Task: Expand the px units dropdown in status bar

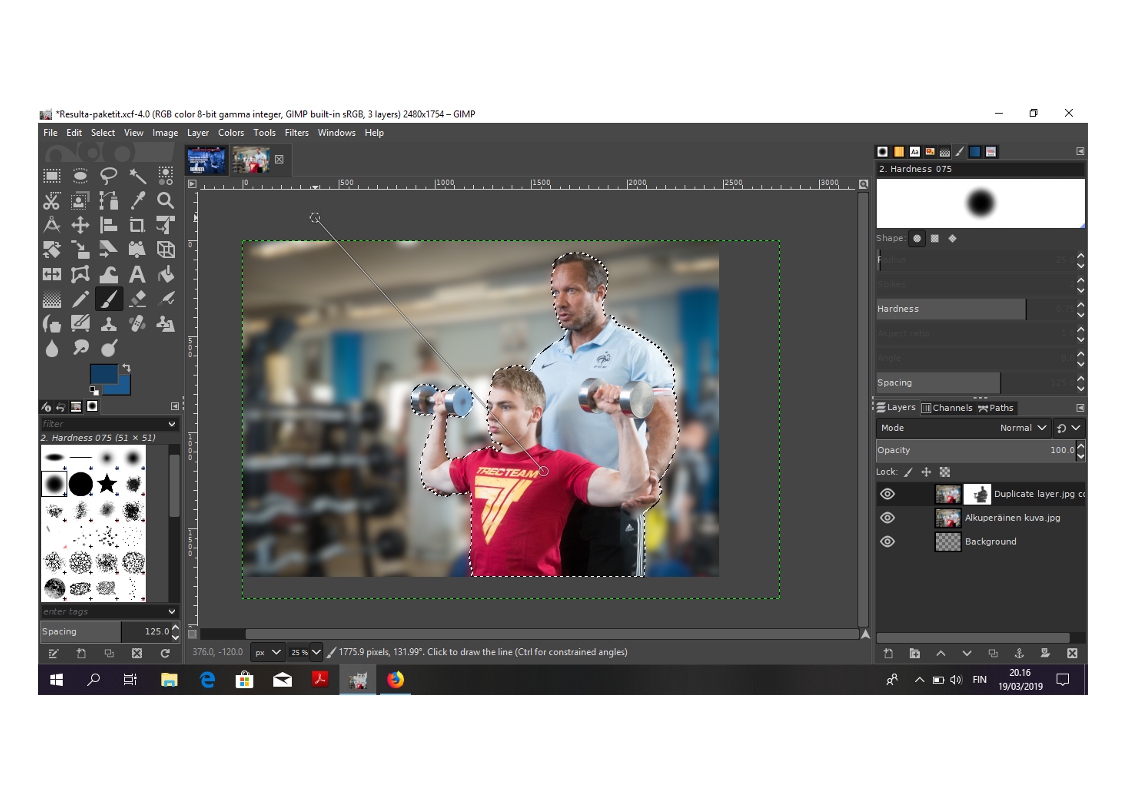Action: tap(267, 652)
